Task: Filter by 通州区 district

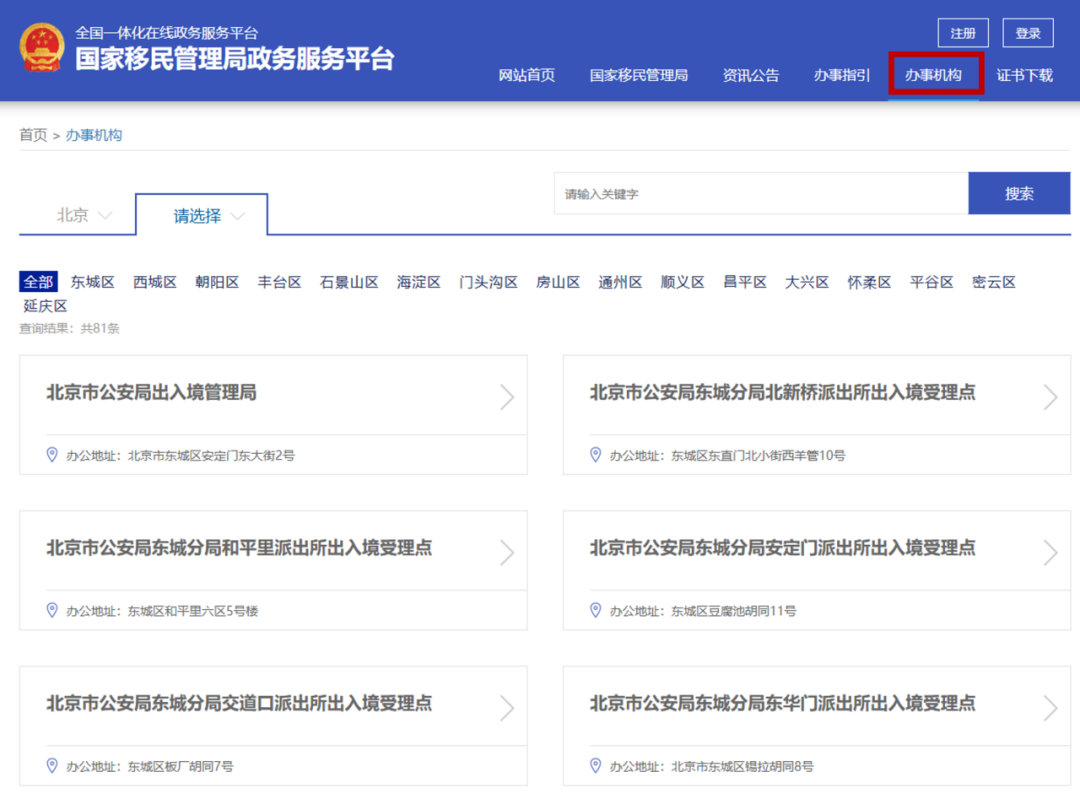Action: pyautogui.click(x=620, y=282)
